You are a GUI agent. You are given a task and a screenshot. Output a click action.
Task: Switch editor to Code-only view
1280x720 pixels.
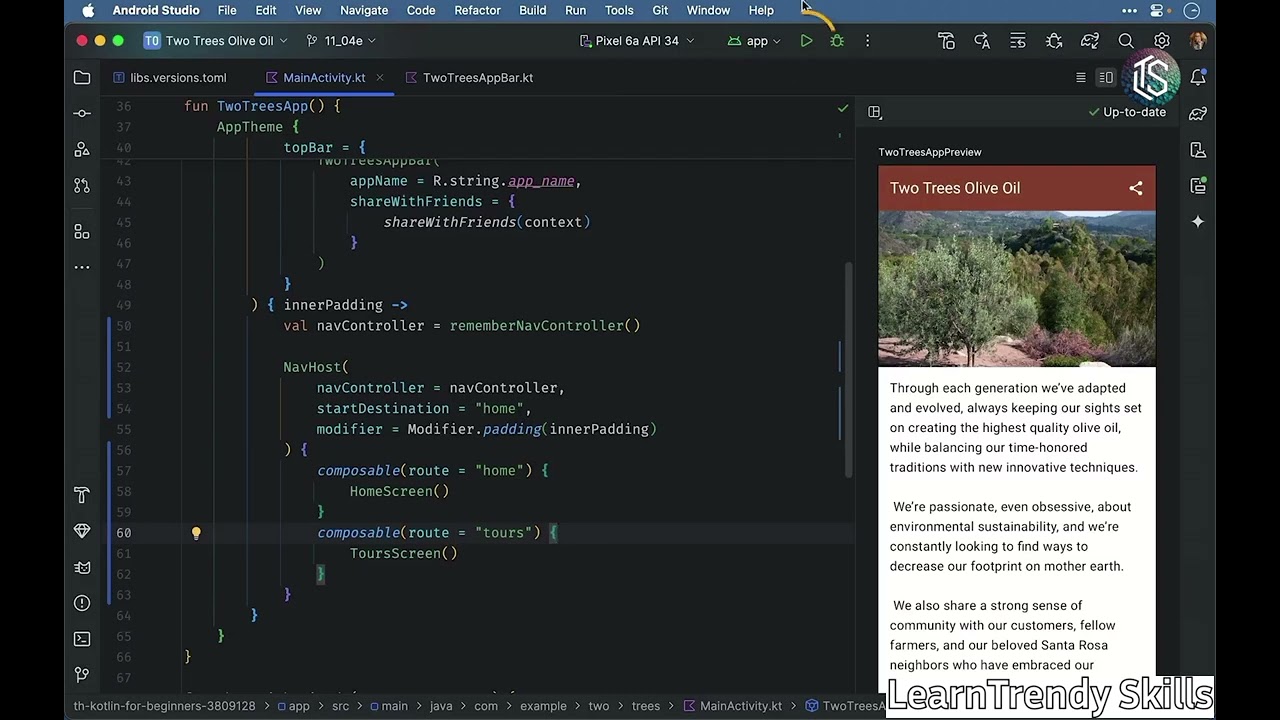(1080, 77)
